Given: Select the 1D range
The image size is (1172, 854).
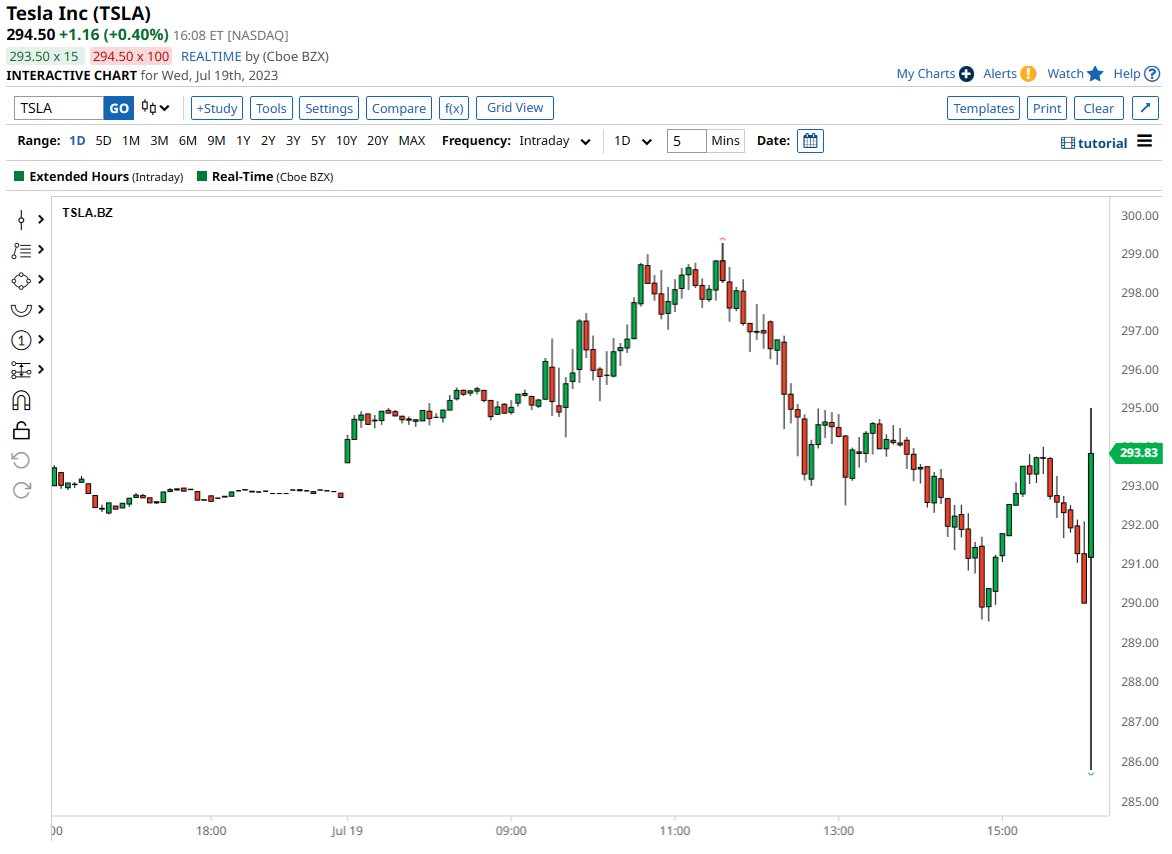Looking at the screenshot, I should coord(77,140).
